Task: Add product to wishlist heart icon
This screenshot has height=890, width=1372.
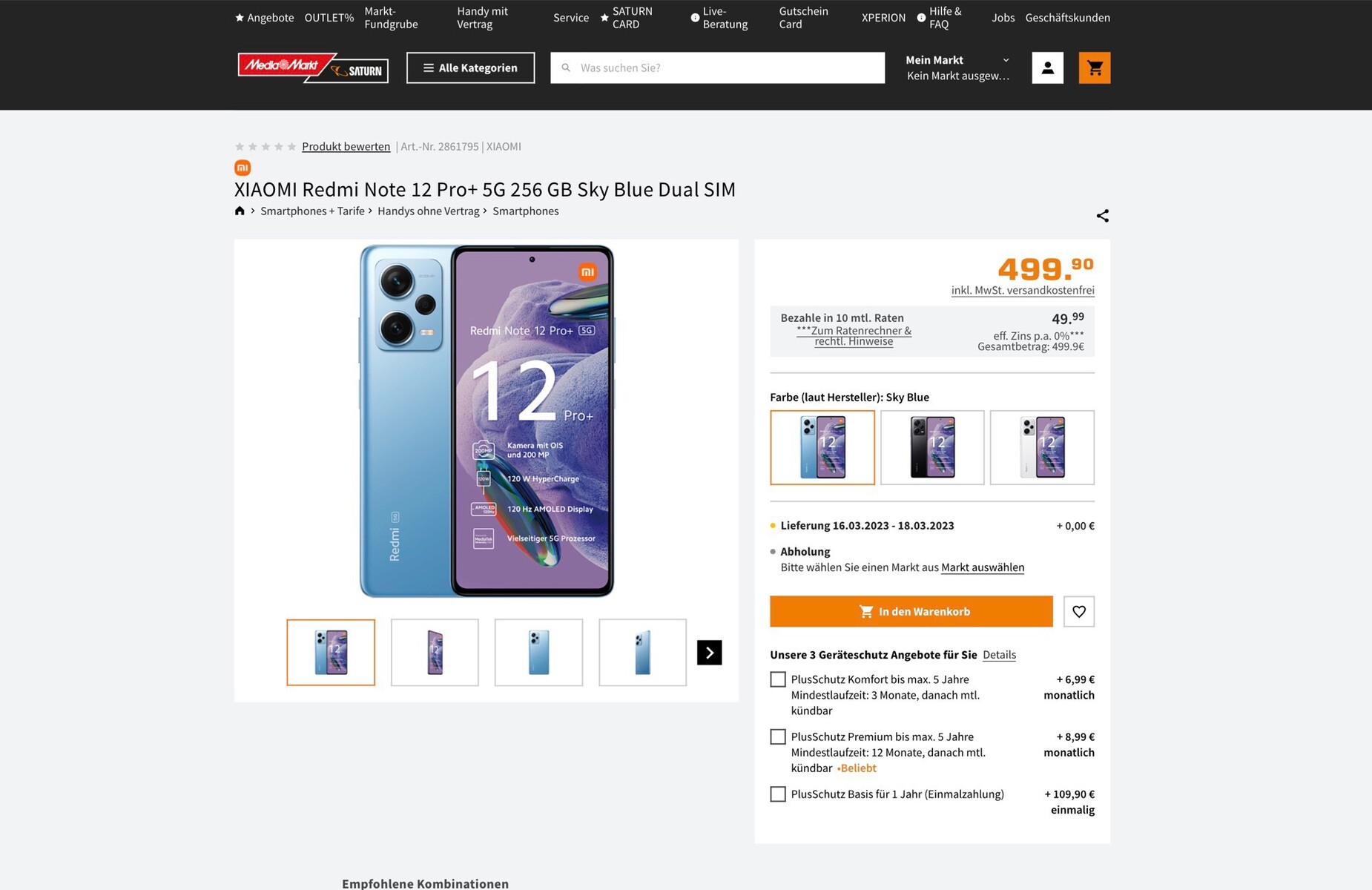Action: [1078, 612]
